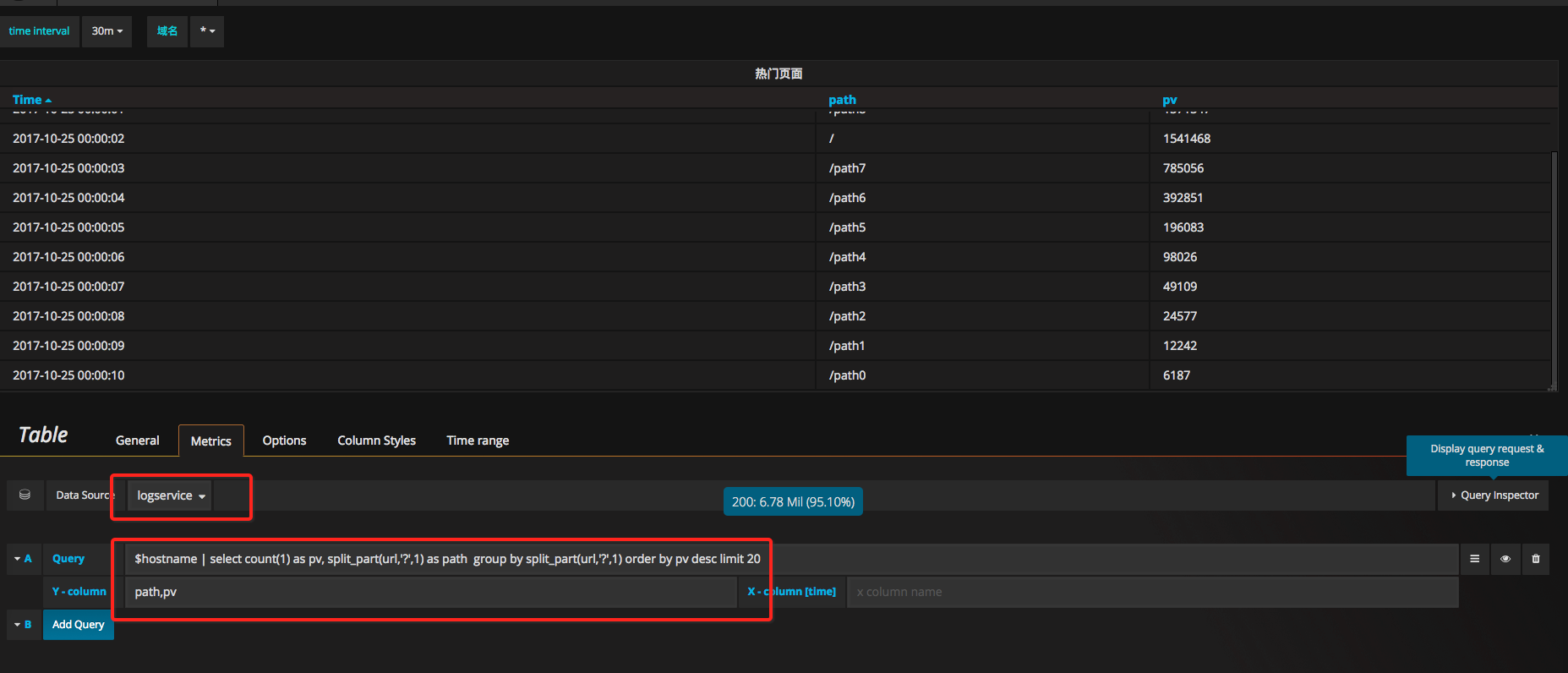Click the 2017-10-25 00:00:02 time cell

click(x=68, y=139)
